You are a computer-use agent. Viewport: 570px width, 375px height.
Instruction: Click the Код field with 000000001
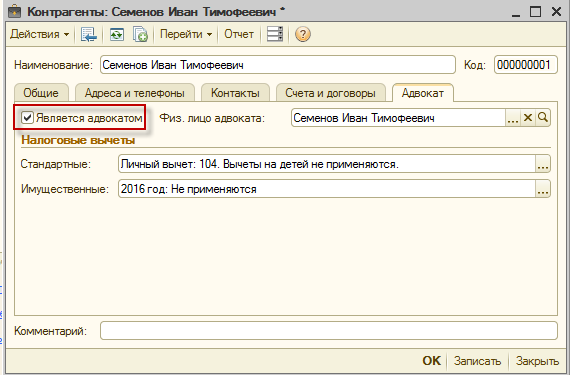[526, 65]
